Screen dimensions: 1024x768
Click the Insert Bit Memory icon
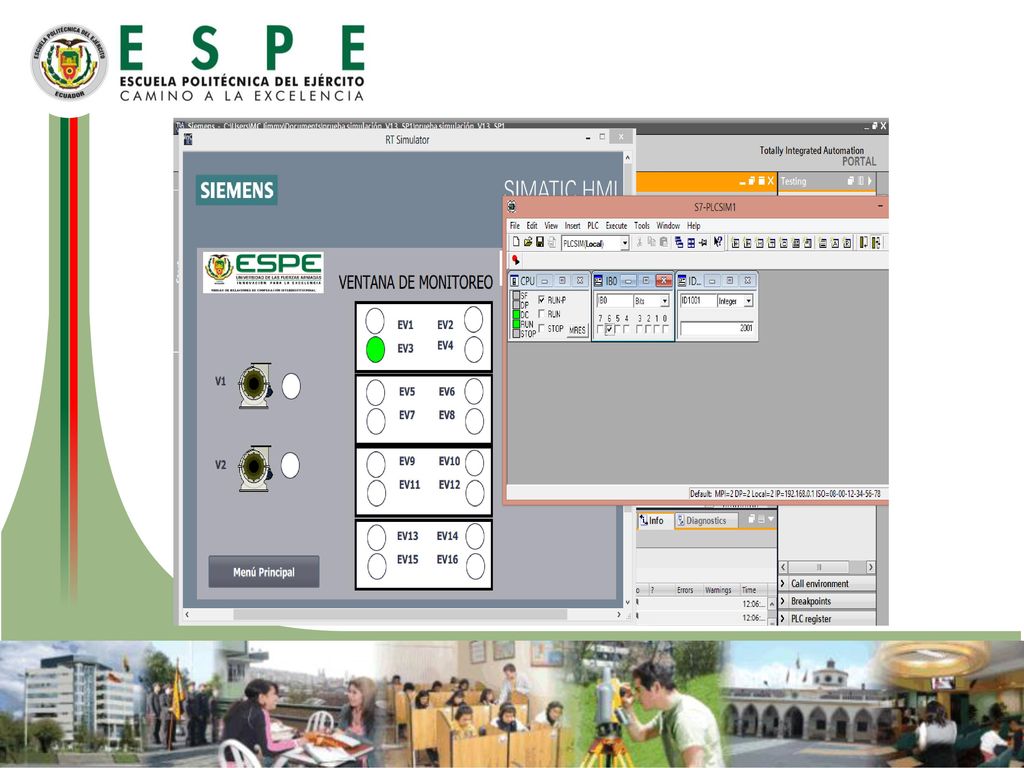coord(760,243)
